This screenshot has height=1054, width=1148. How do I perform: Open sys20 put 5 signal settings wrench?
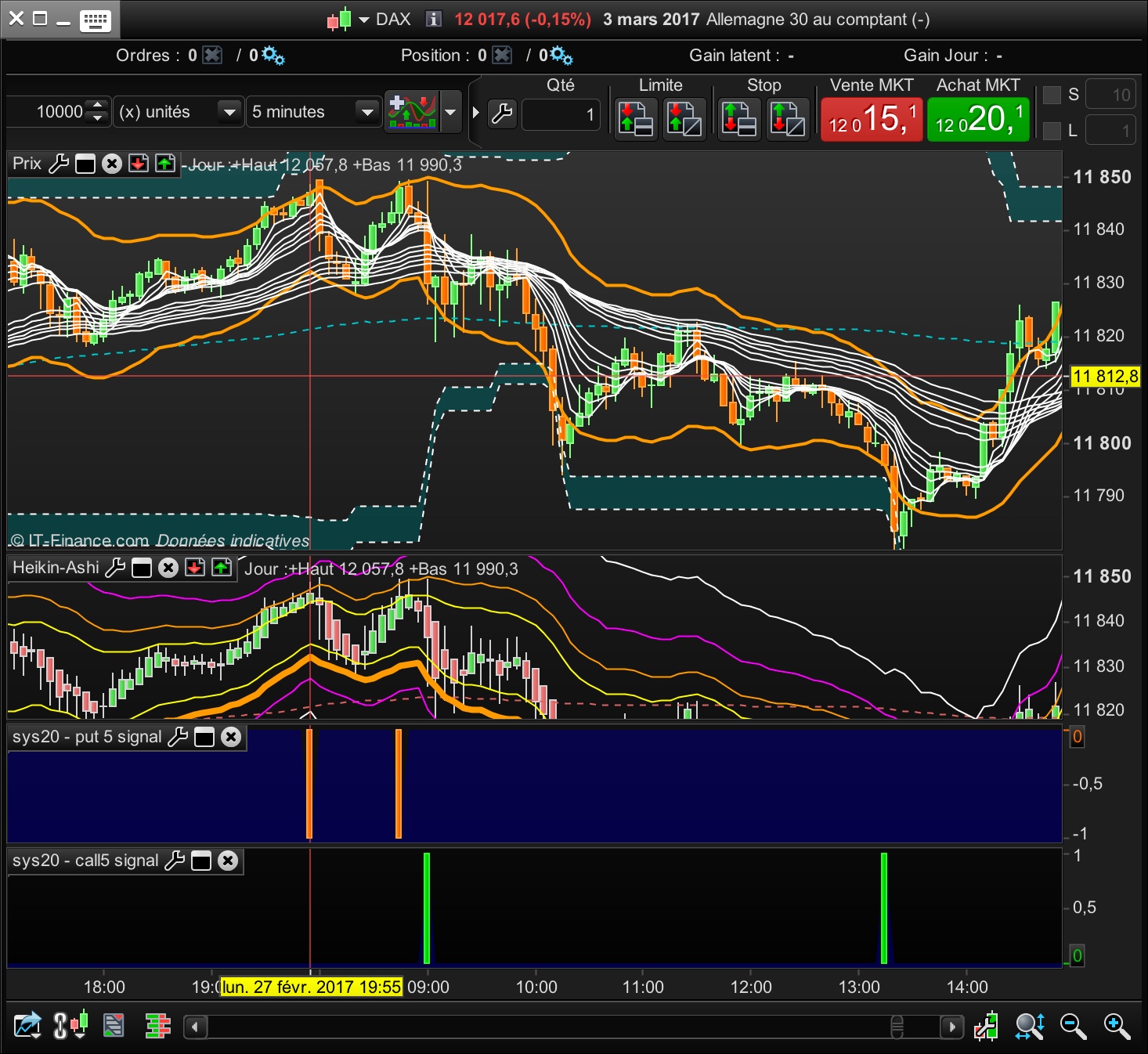[178, 737]
